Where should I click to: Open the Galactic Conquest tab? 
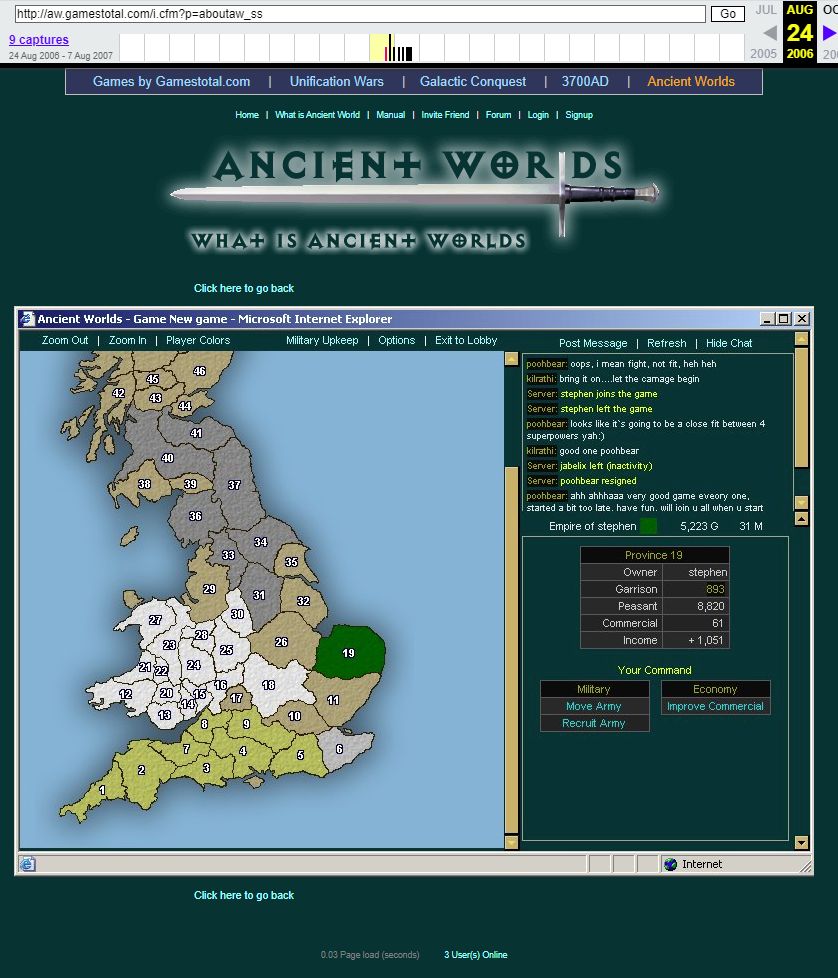click(x=472, y=82)
